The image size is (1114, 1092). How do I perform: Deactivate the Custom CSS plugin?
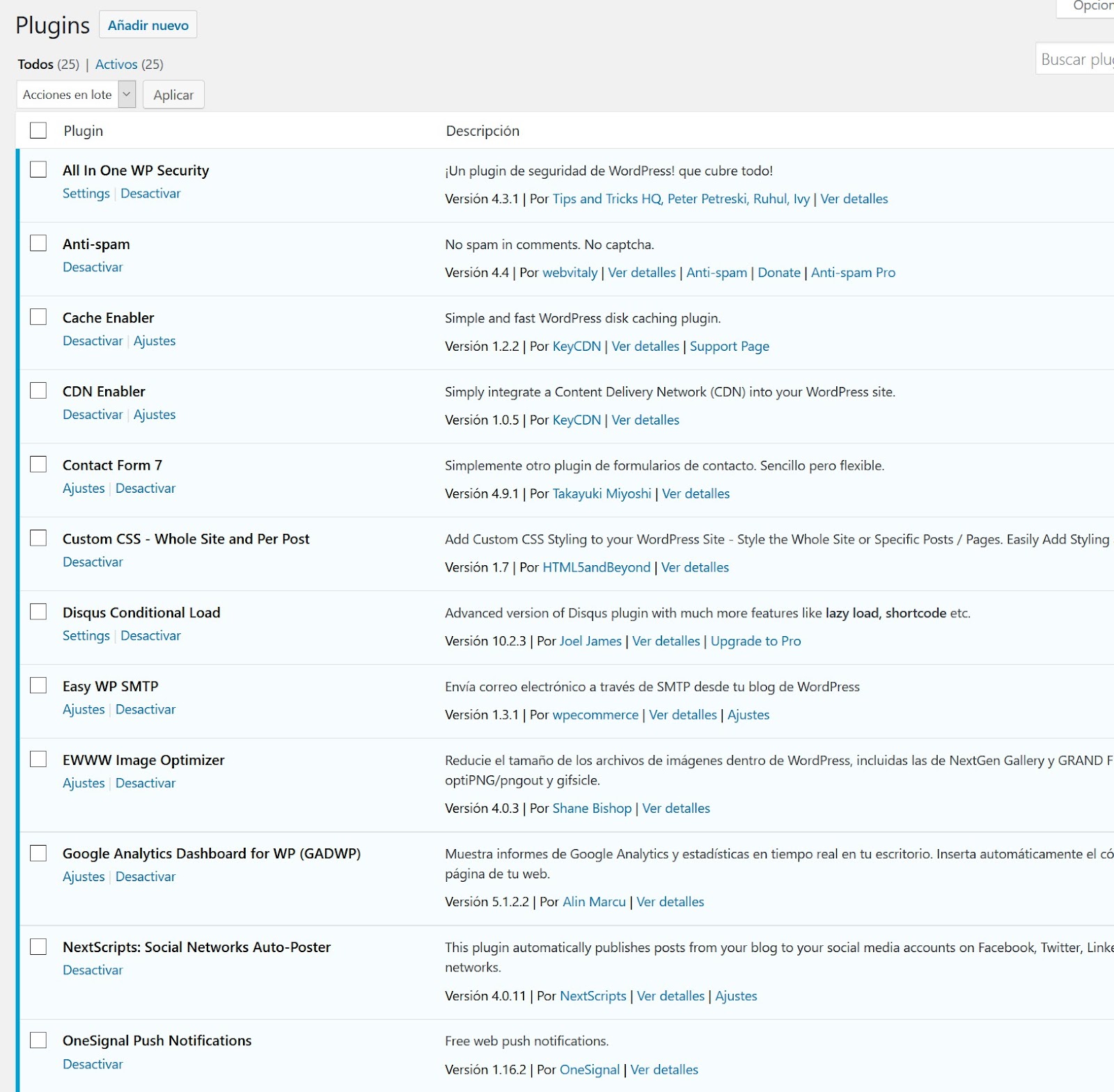click(x=93, y=562)
